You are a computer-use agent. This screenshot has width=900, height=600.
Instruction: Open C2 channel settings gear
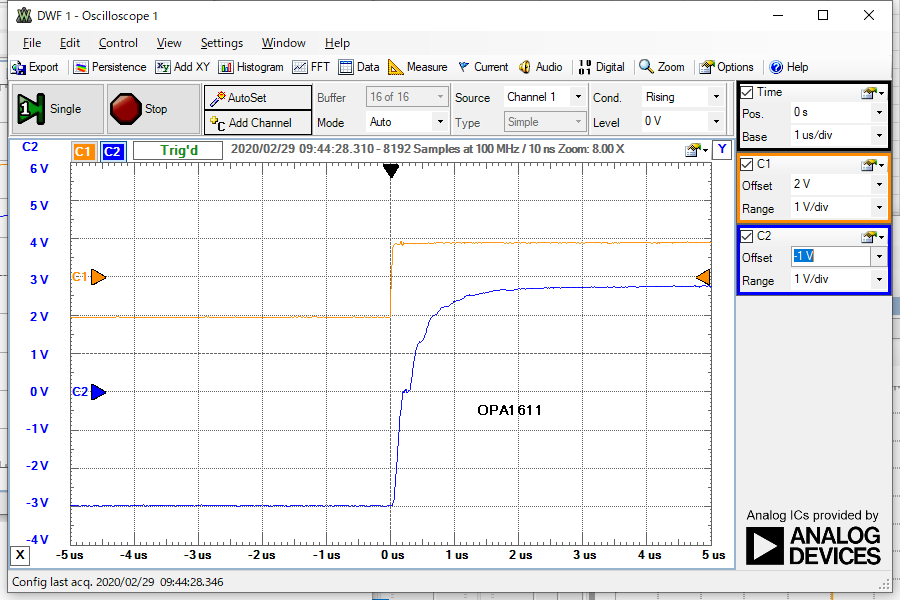(x=872, y=237)
